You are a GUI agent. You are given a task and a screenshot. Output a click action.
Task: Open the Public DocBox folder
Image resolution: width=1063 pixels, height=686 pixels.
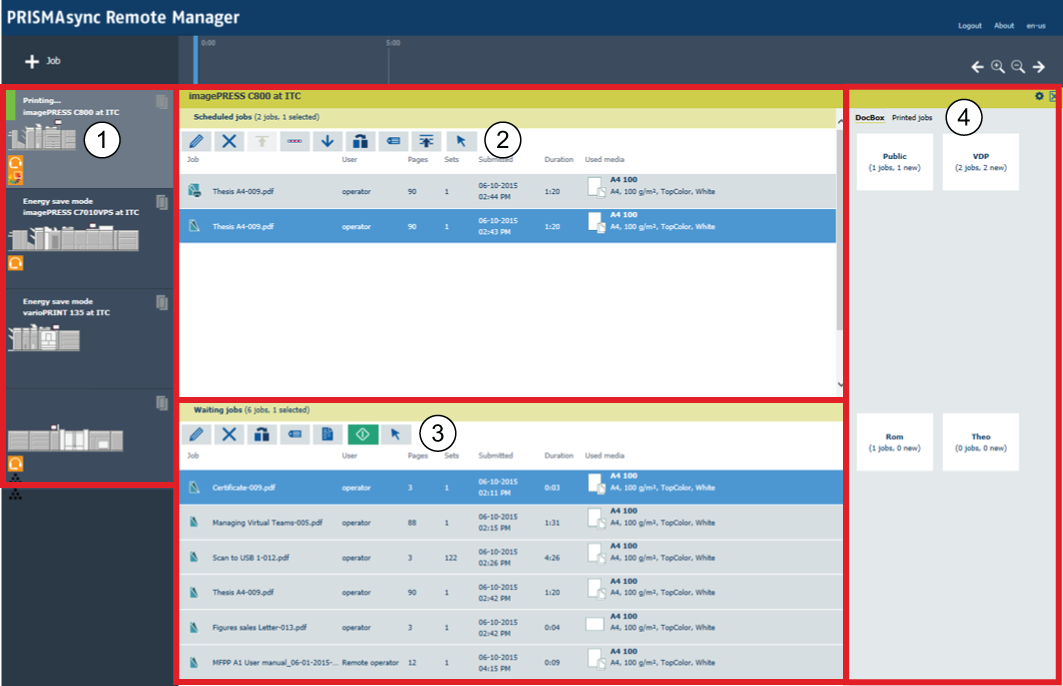point(895,161)
